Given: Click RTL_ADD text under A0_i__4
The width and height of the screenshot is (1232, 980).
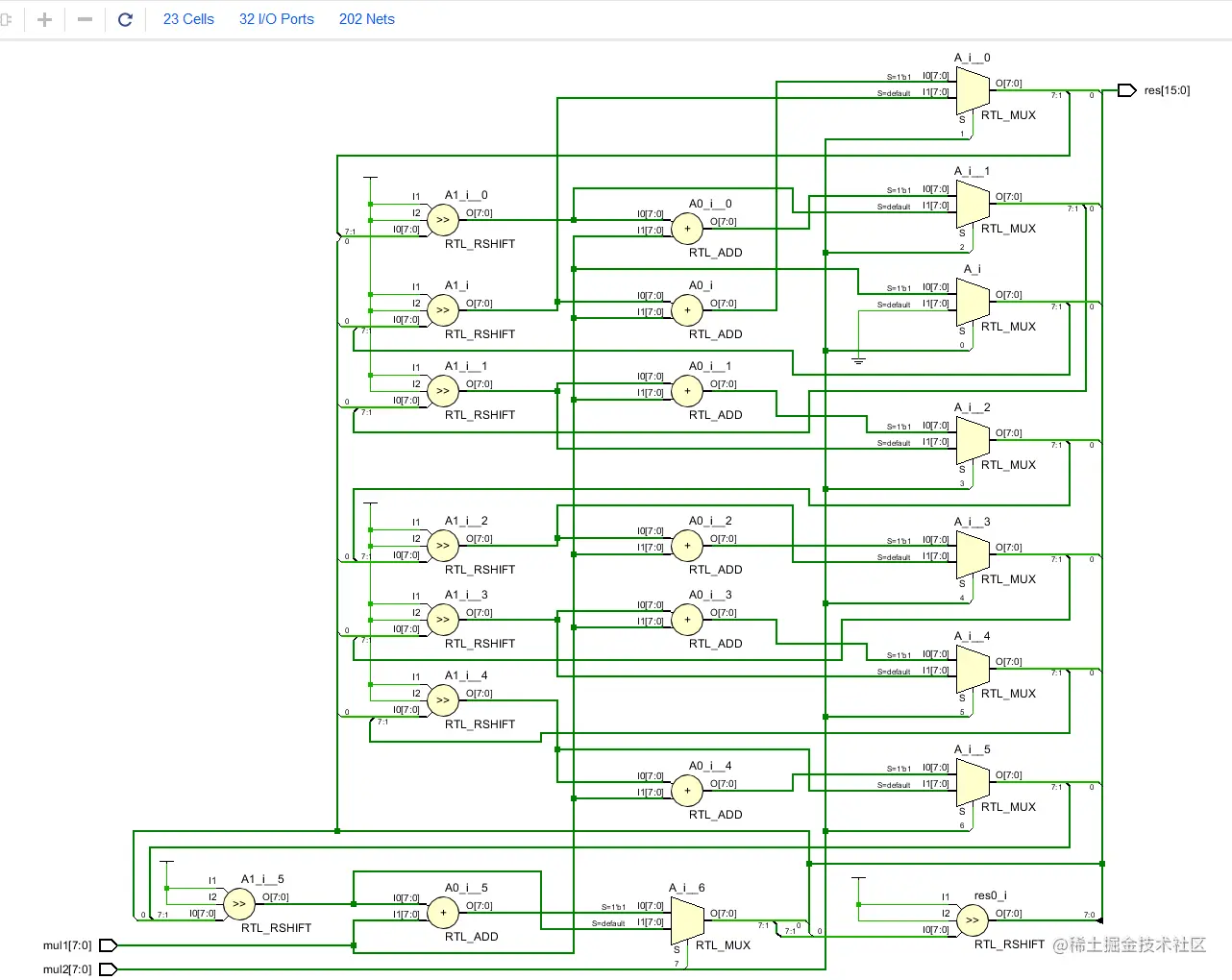Looking at the screenshot, I should tap(716, 815).
